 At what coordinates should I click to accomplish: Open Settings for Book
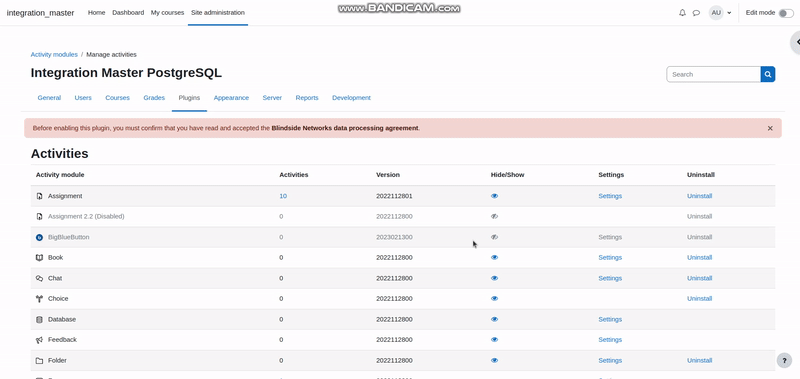(x=610, y=258)
